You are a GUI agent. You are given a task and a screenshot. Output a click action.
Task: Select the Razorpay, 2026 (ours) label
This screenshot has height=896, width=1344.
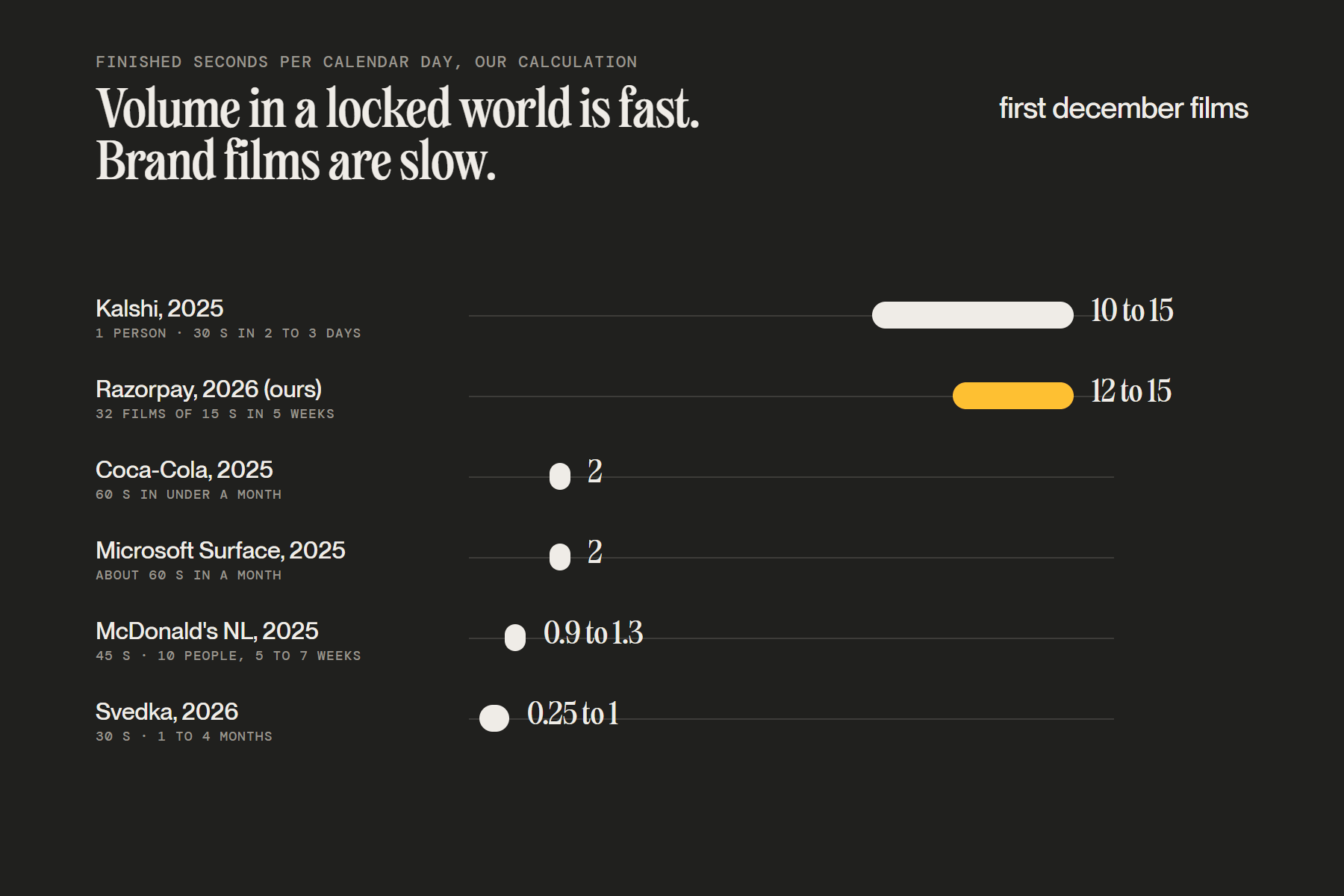pos(209,389)
